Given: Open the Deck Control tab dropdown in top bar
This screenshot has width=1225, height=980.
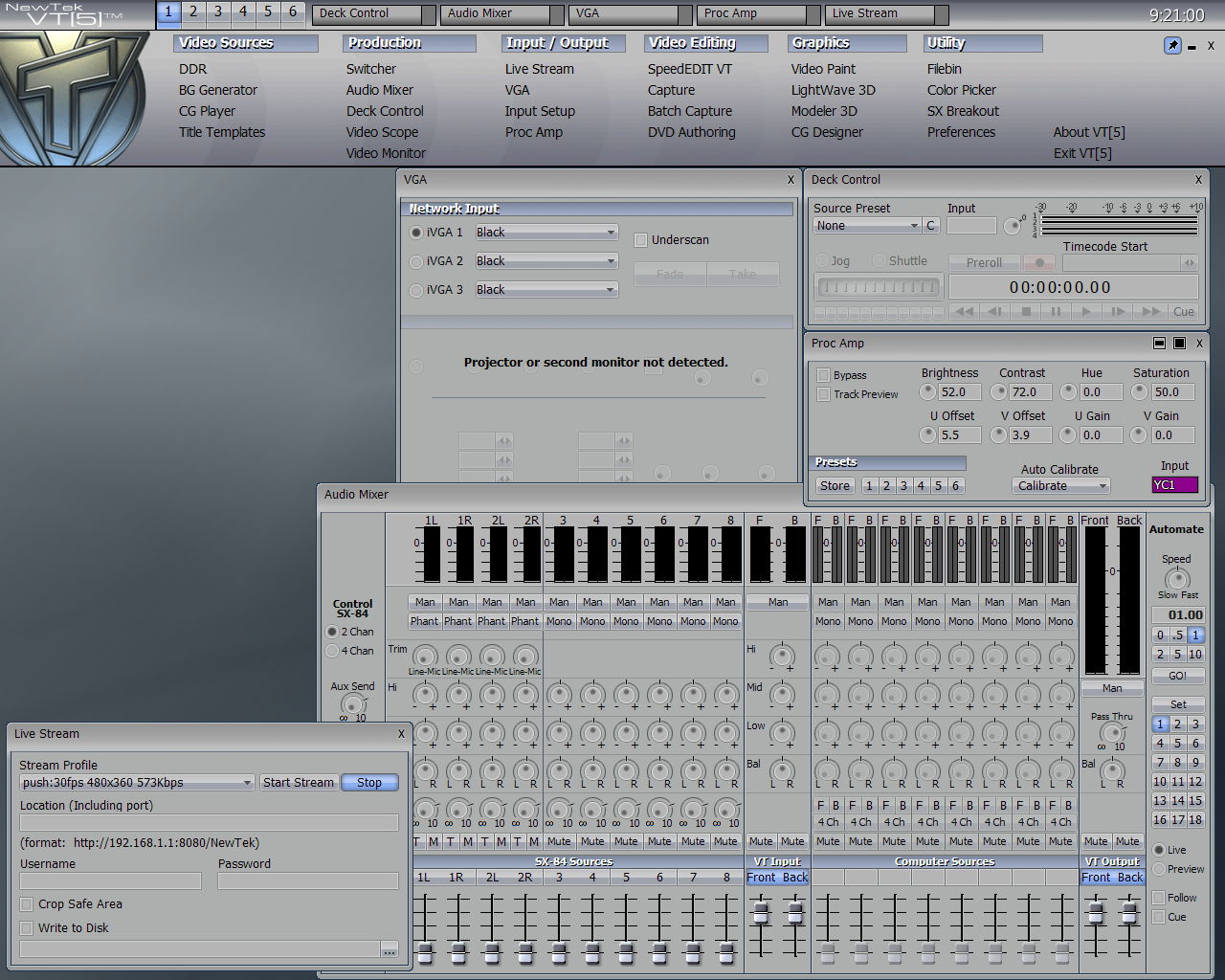Looking at the screenshot, I should point(429,14).
